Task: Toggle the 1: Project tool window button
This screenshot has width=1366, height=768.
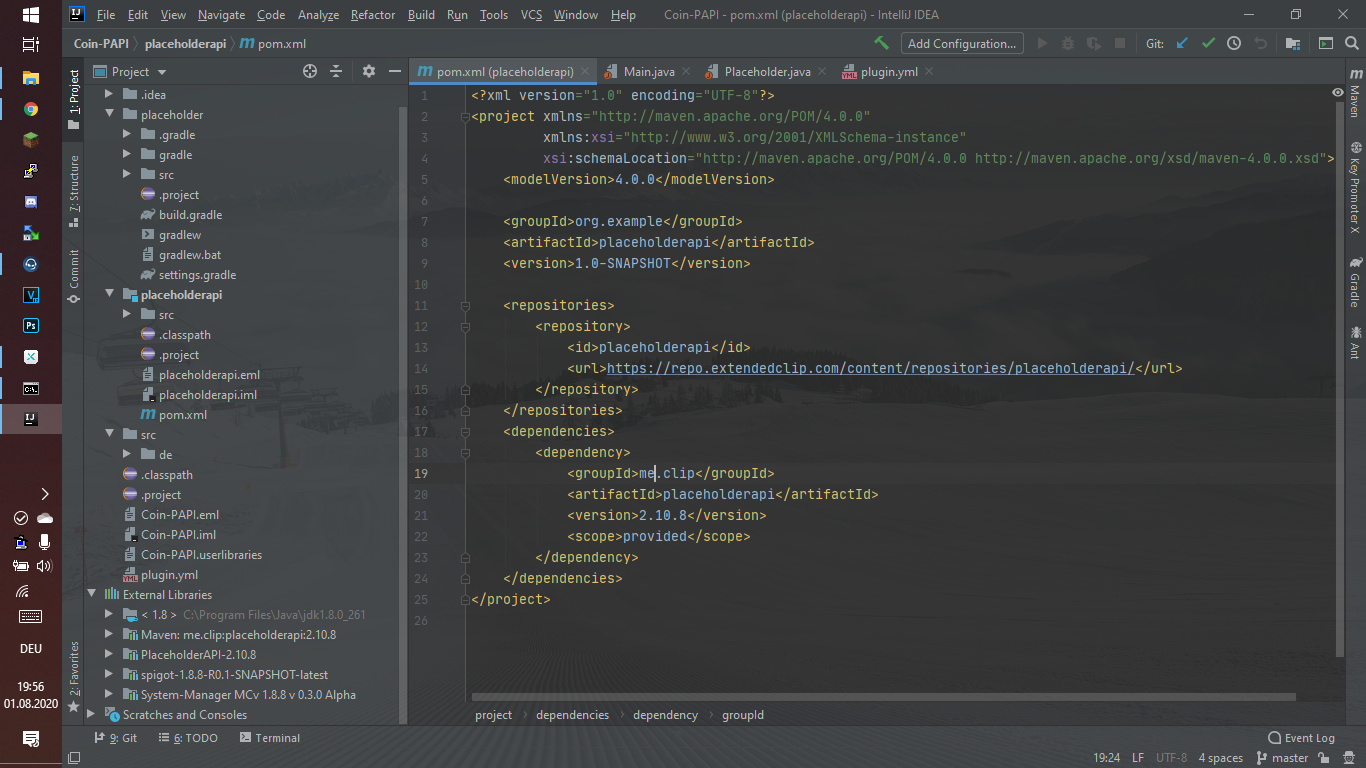Action: tap(73, 100)
